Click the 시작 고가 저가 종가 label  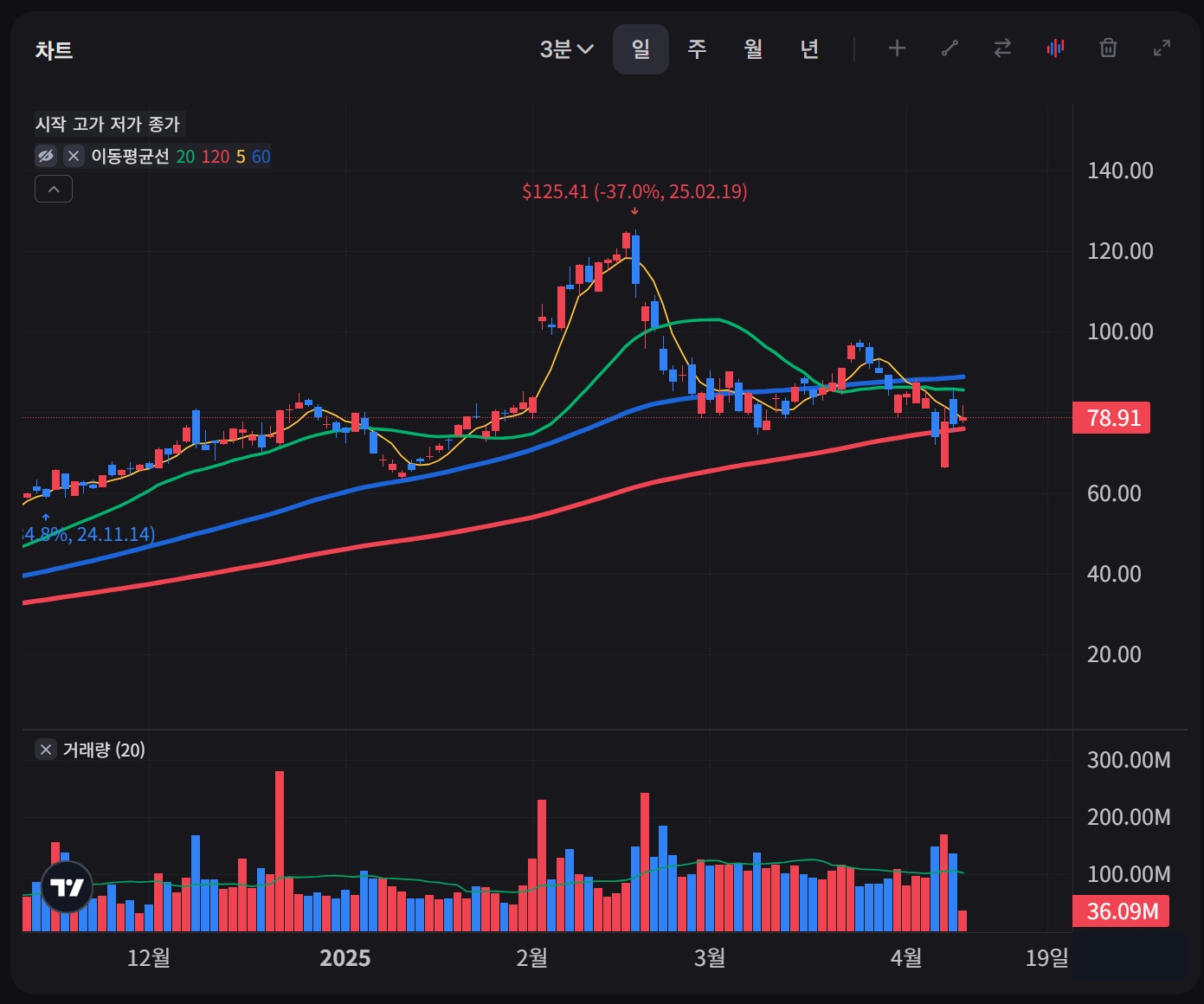[107, 124]
